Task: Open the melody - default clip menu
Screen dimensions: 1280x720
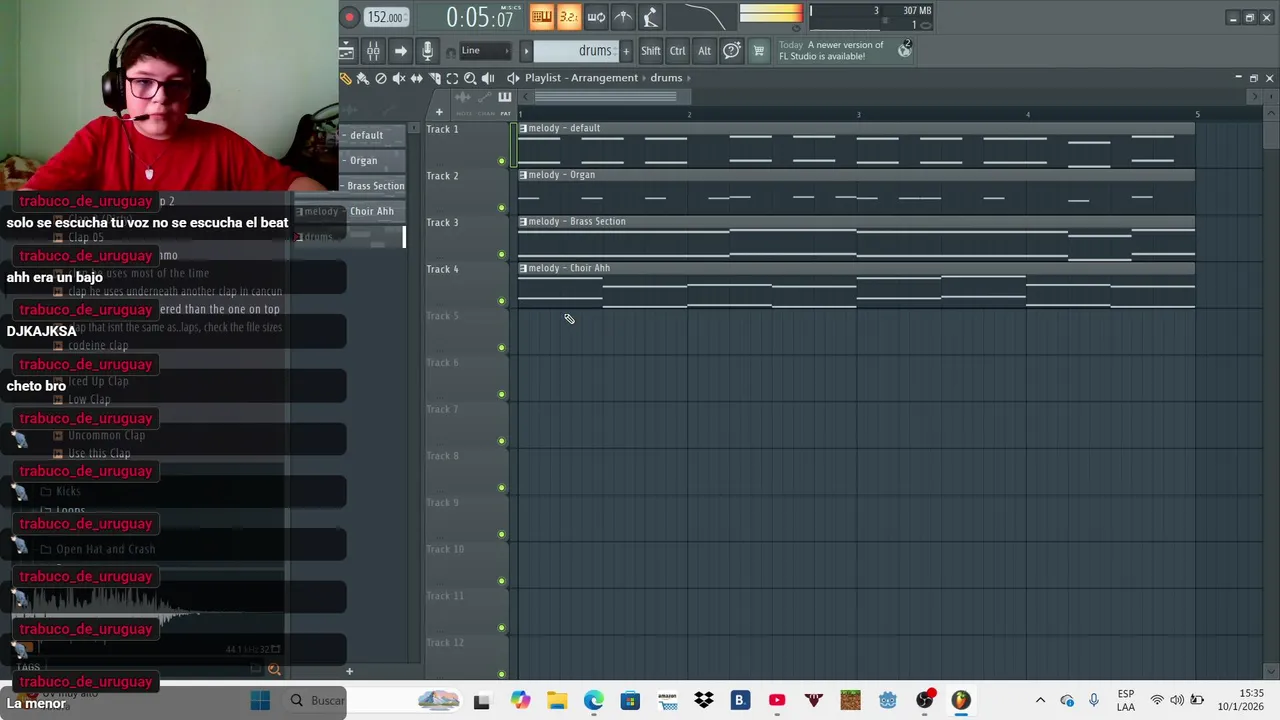Action: [x=523, y=128]
